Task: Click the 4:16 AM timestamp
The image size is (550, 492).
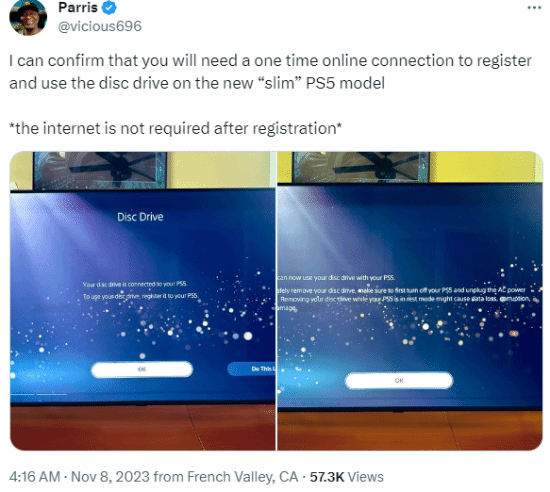Action: tap(34, 477)
